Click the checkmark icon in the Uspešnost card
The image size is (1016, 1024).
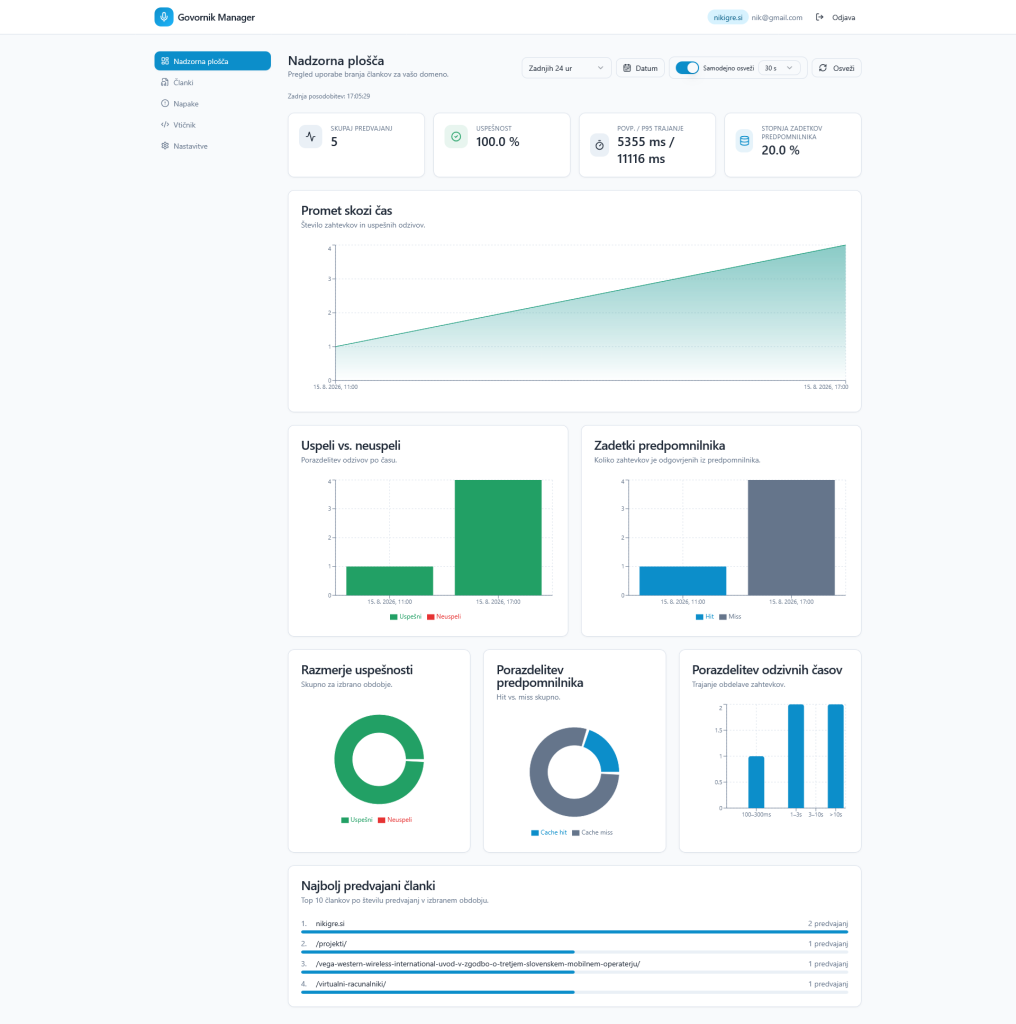456,137
